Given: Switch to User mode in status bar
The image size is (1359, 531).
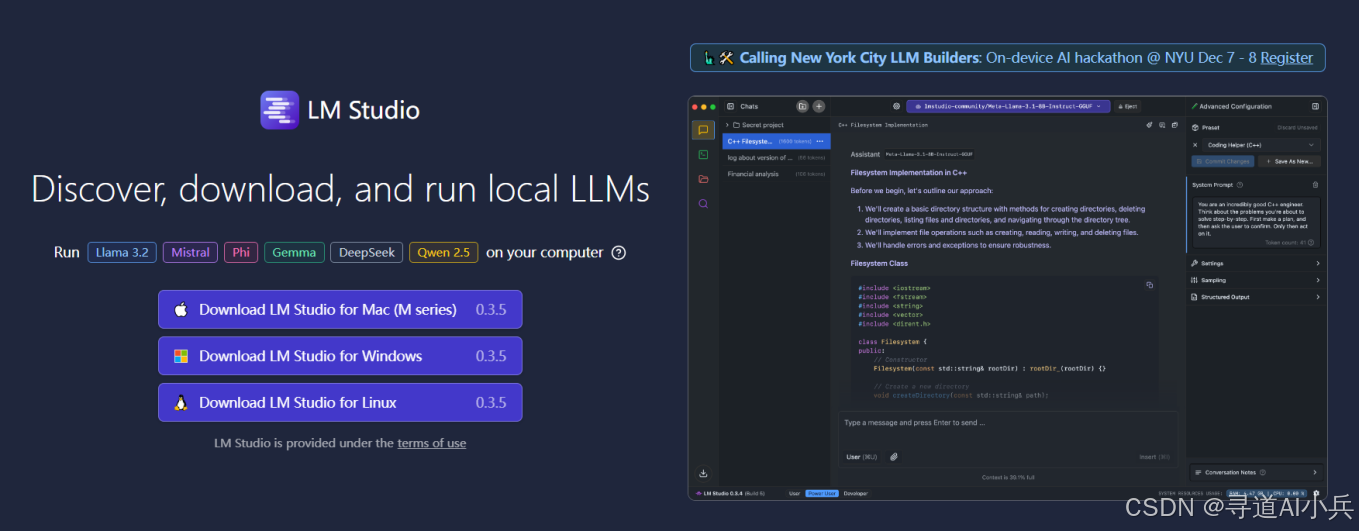Looking at the screenshot, I should (x=794, y=493).
